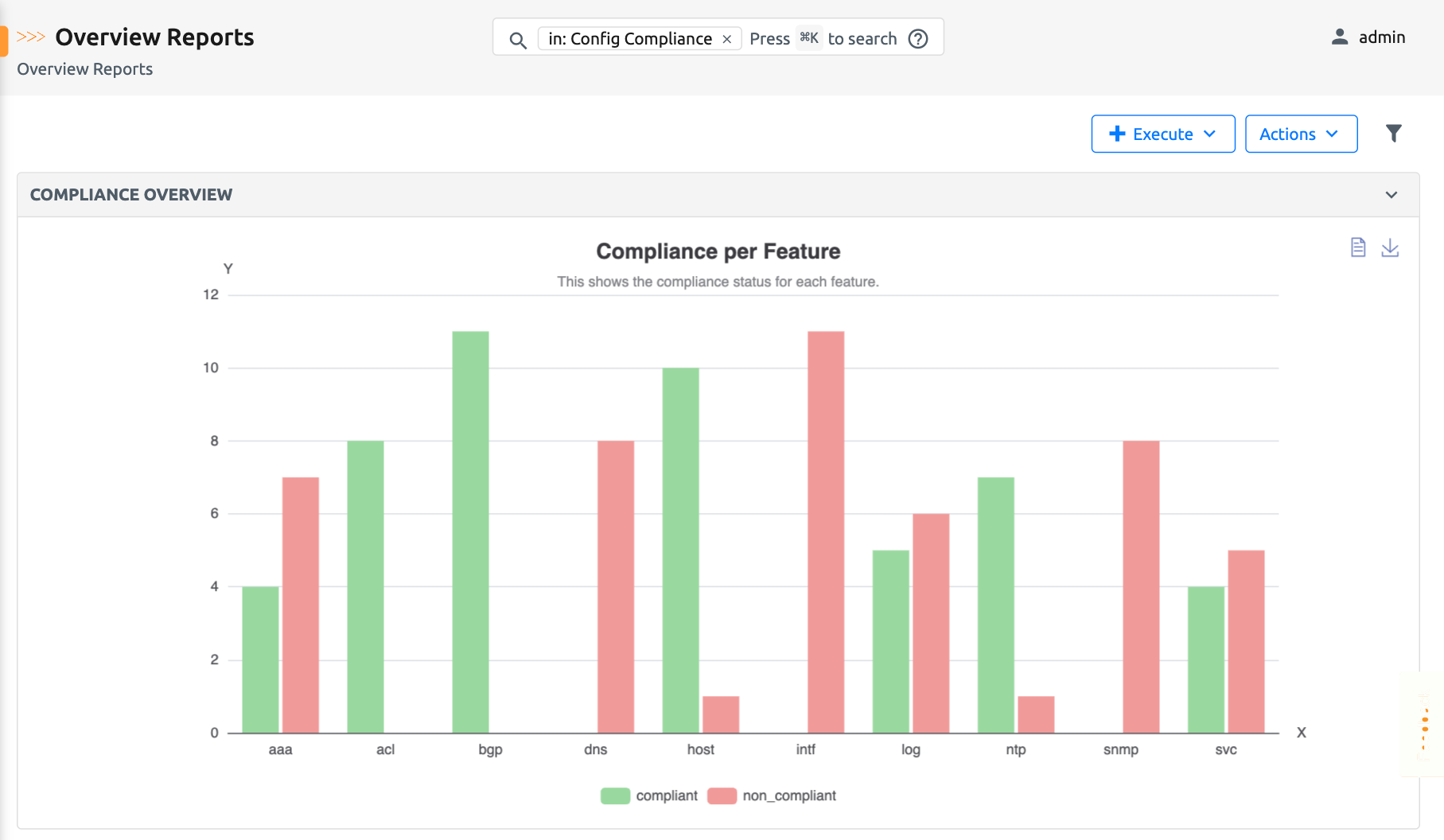1444x840 pixels.
Task: Download the Compliance per Feature chart
Action: coord(1391,247)
